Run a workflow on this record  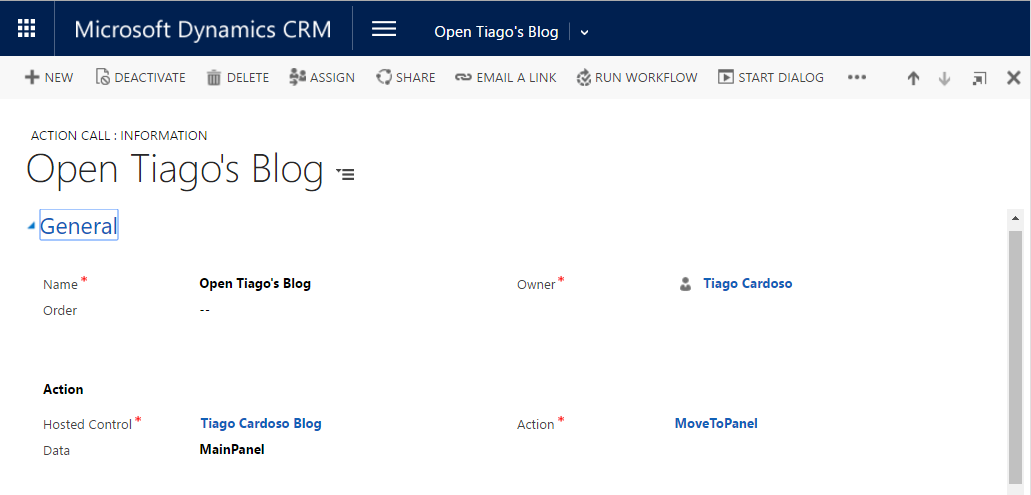tap(636, 77)
